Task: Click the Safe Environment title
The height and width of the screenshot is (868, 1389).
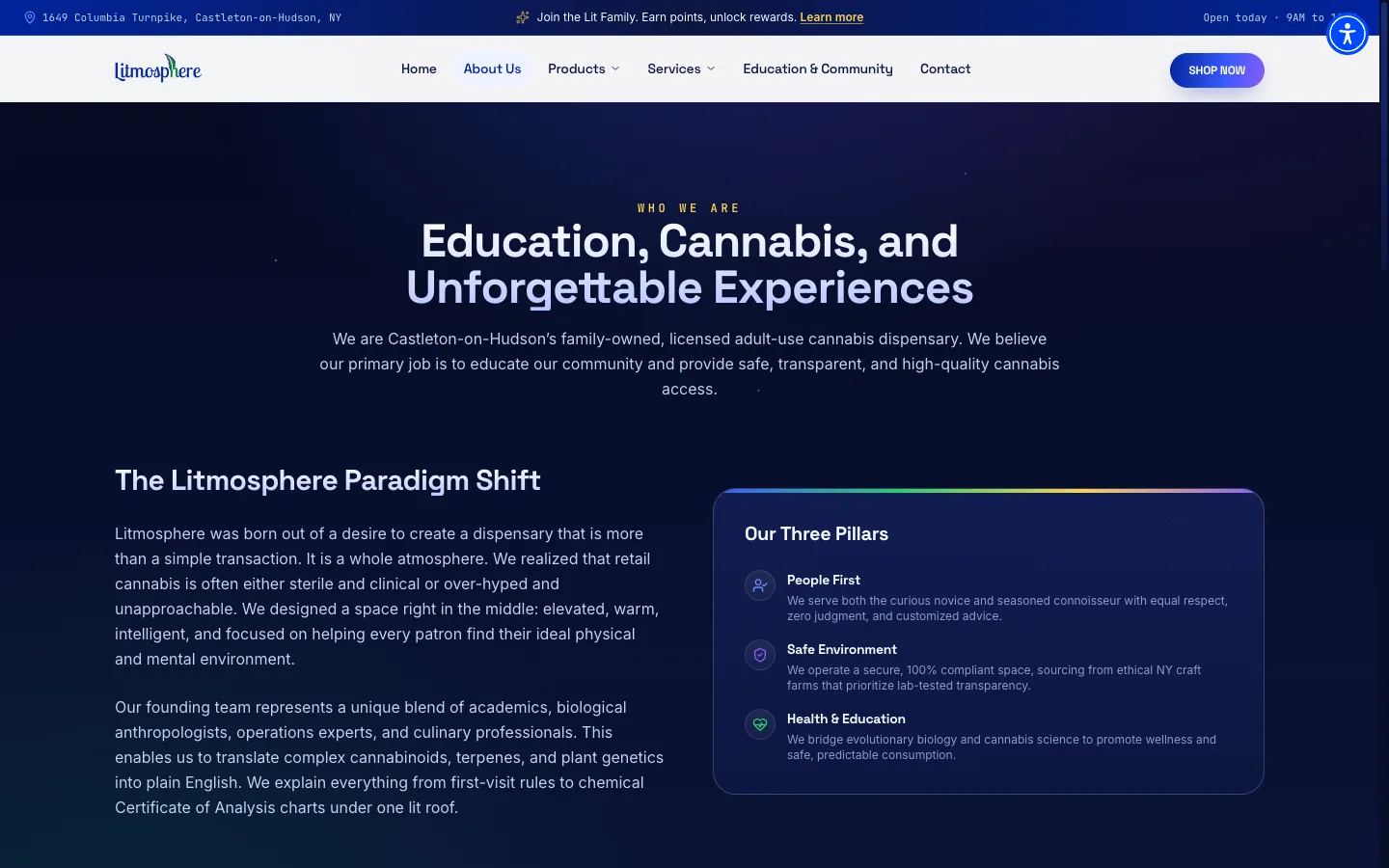Action: pos(841,649)
